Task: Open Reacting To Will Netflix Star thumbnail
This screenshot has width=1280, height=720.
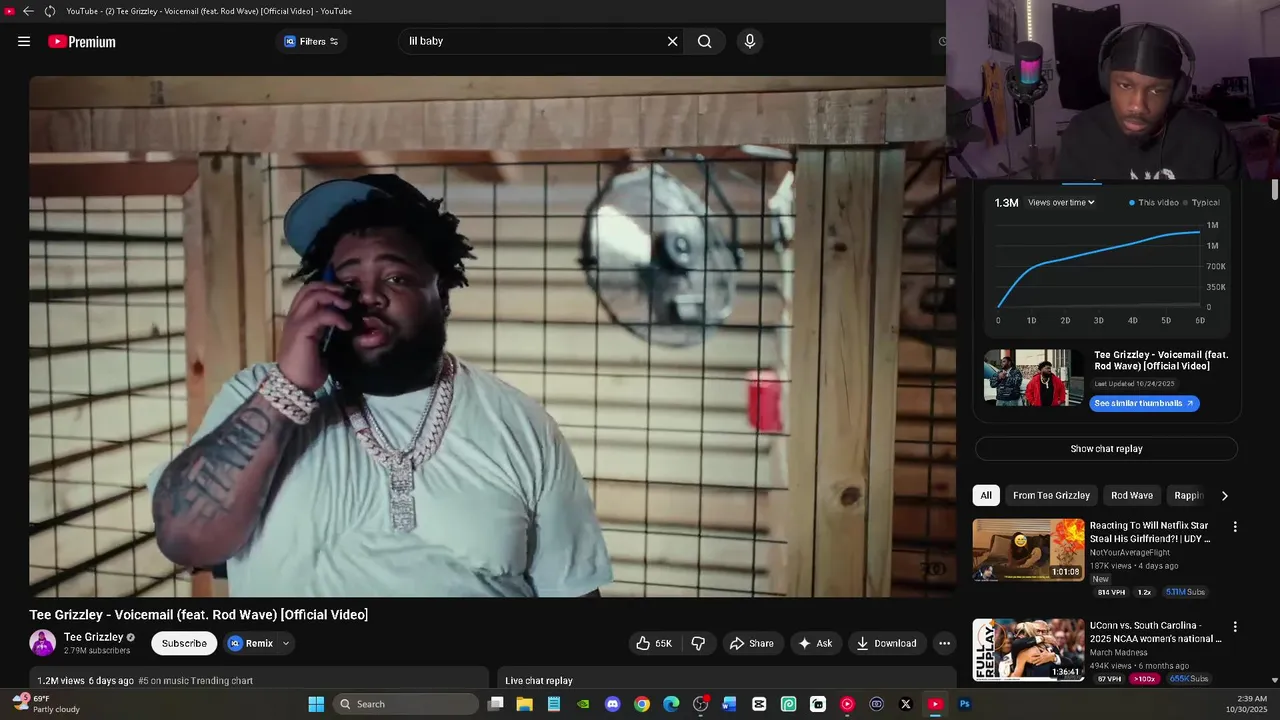Action: pyautogui.click(x=1028, y=550)
